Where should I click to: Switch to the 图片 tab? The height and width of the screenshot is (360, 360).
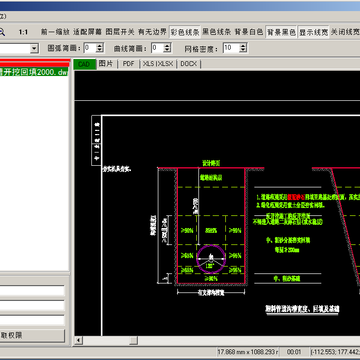click(x=106, y=64)
